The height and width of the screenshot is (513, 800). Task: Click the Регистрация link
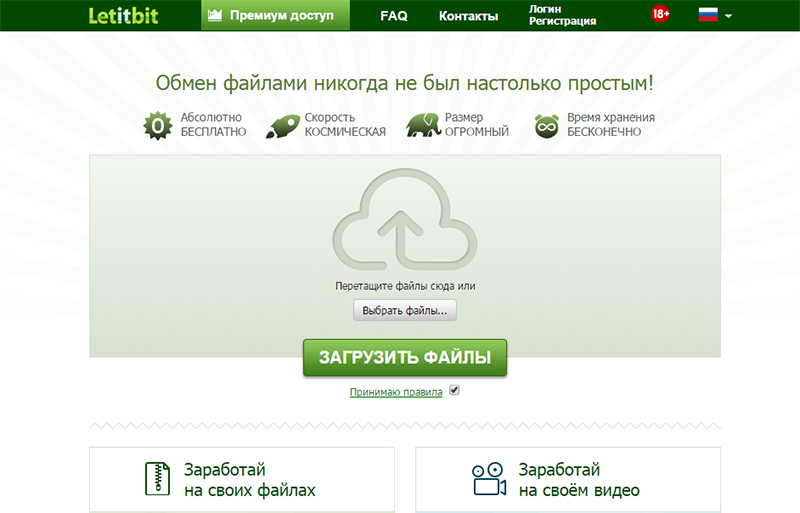(x=562, y=21)
